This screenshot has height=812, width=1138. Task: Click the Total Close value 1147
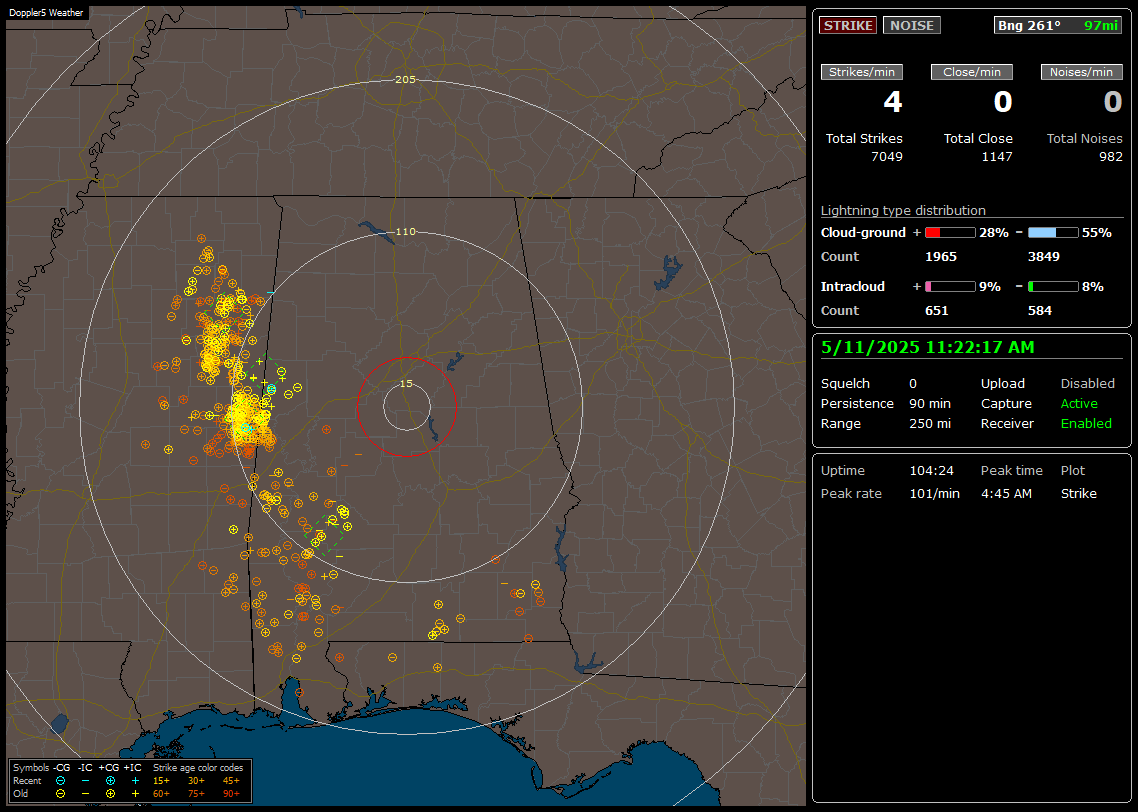point(996,157)
